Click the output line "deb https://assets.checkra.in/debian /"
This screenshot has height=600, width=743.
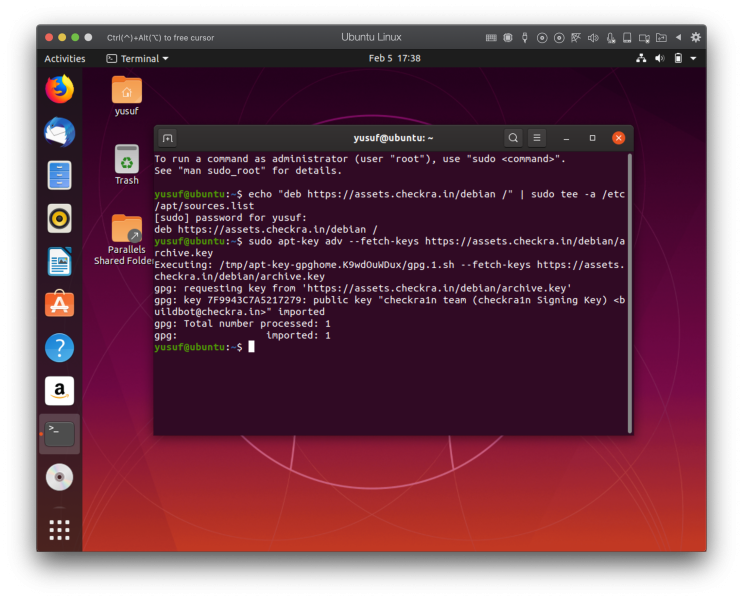266,229
